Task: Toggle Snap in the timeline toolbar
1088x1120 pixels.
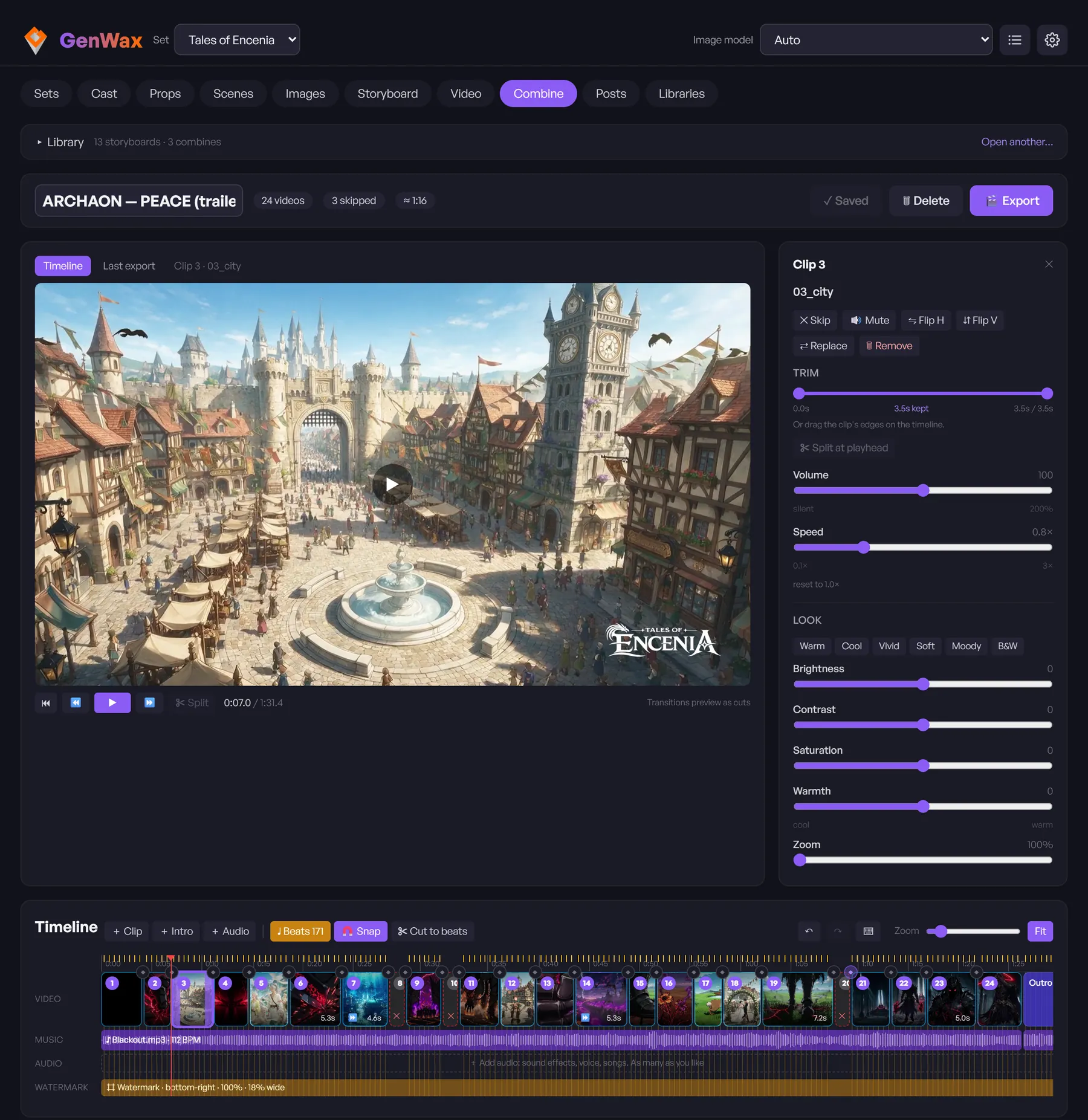Action: click(x=361, y=931)
